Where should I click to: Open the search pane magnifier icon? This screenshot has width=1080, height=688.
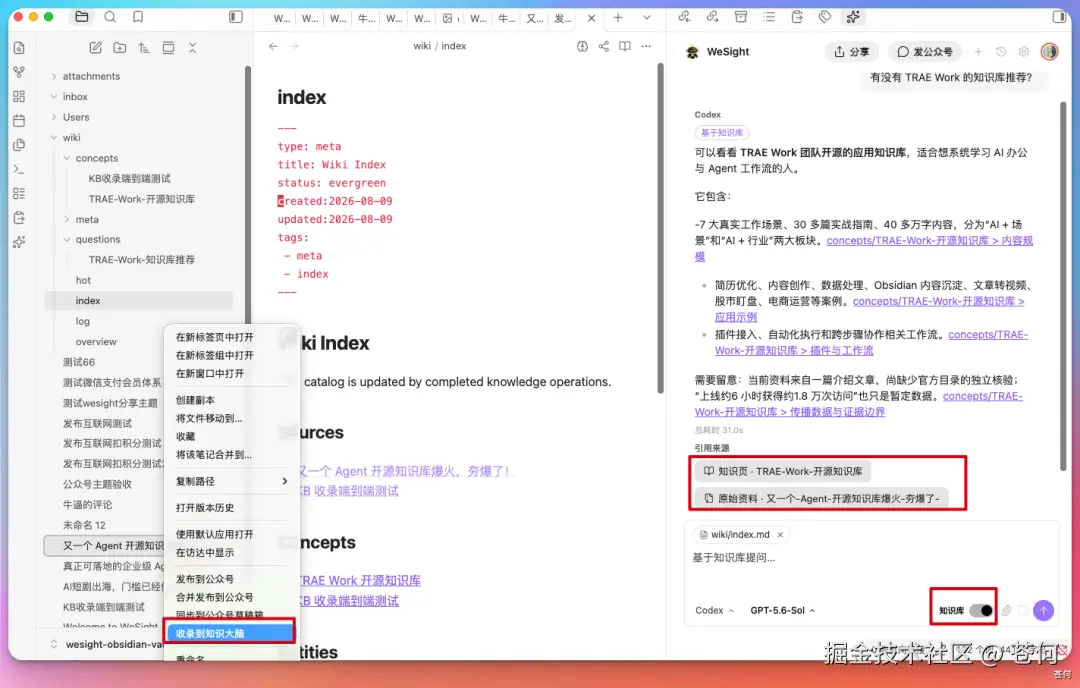tap(110, 17)
